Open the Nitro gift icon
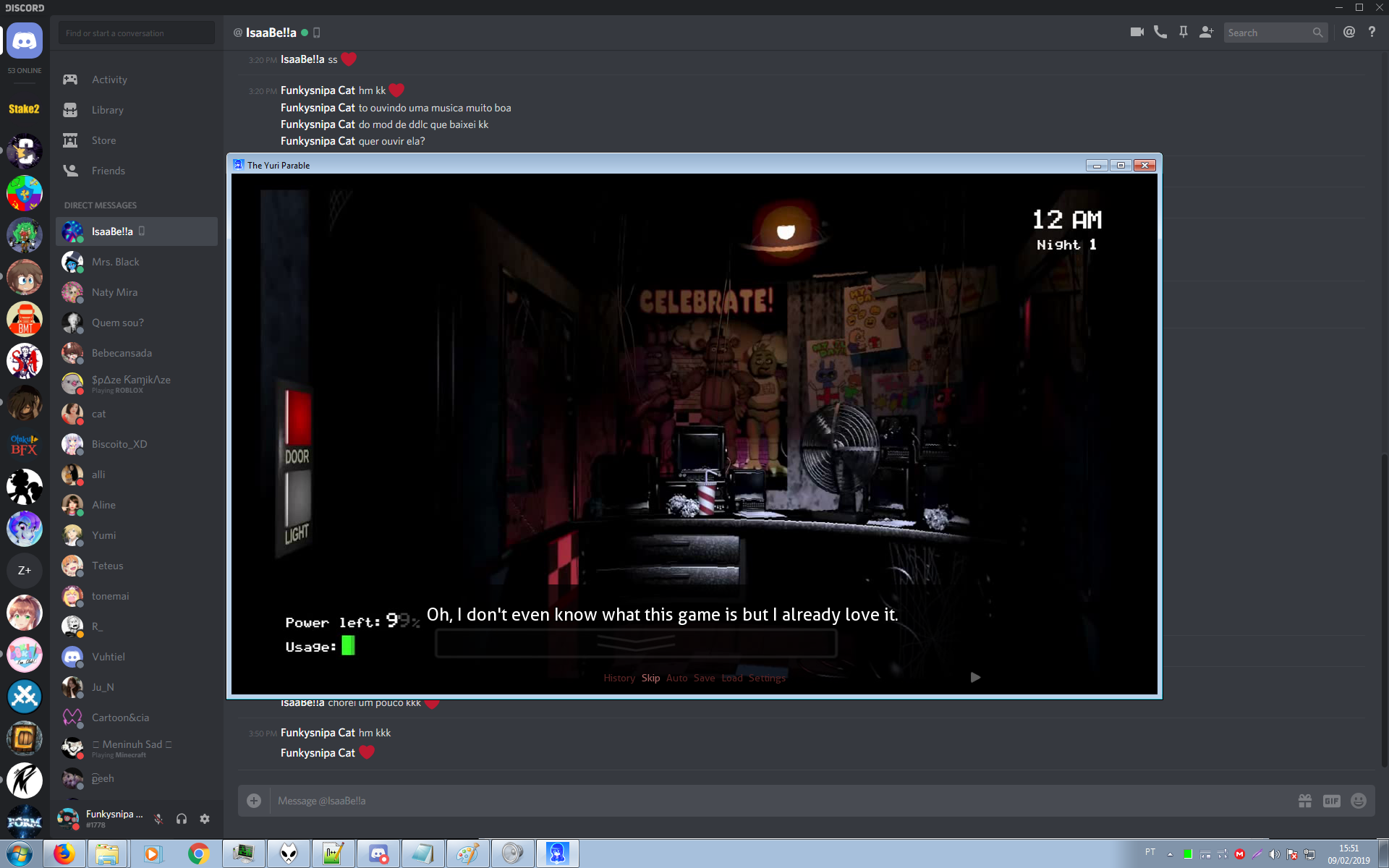The width and height of the screenshot is (1389, 868). click(1305, 801)
